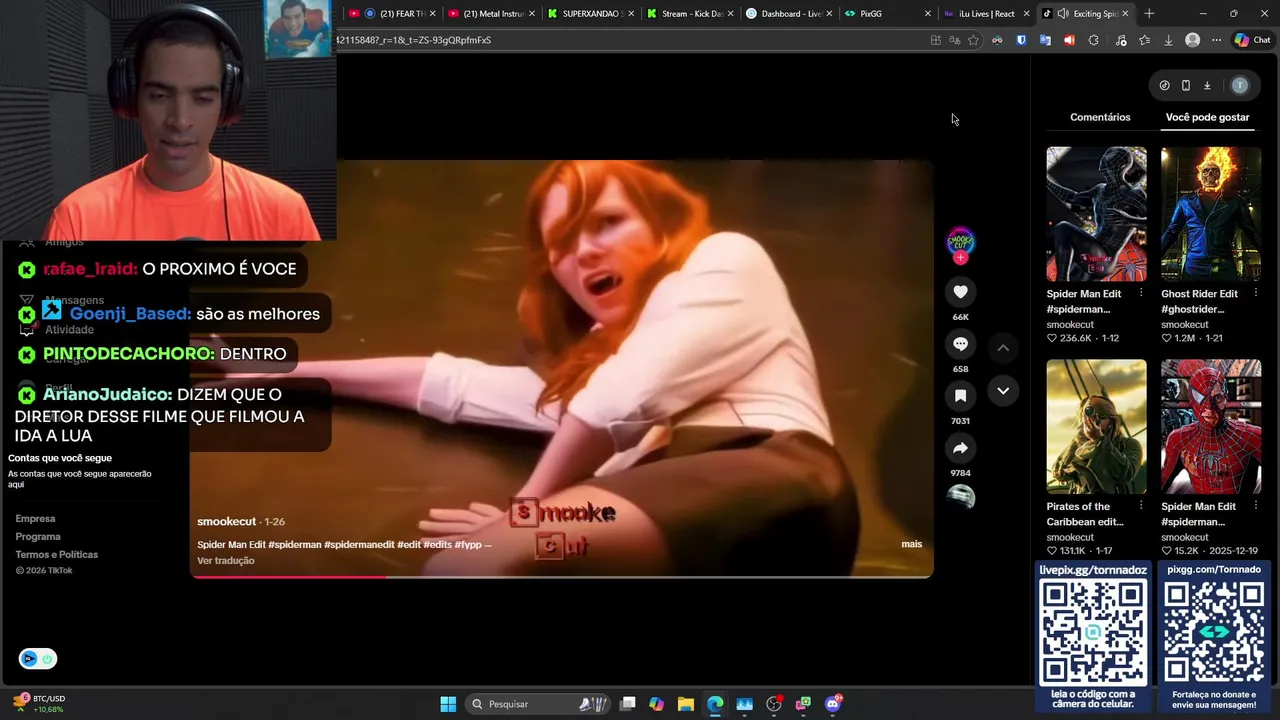Open comments via the speech bubble icon

(960, 344)
